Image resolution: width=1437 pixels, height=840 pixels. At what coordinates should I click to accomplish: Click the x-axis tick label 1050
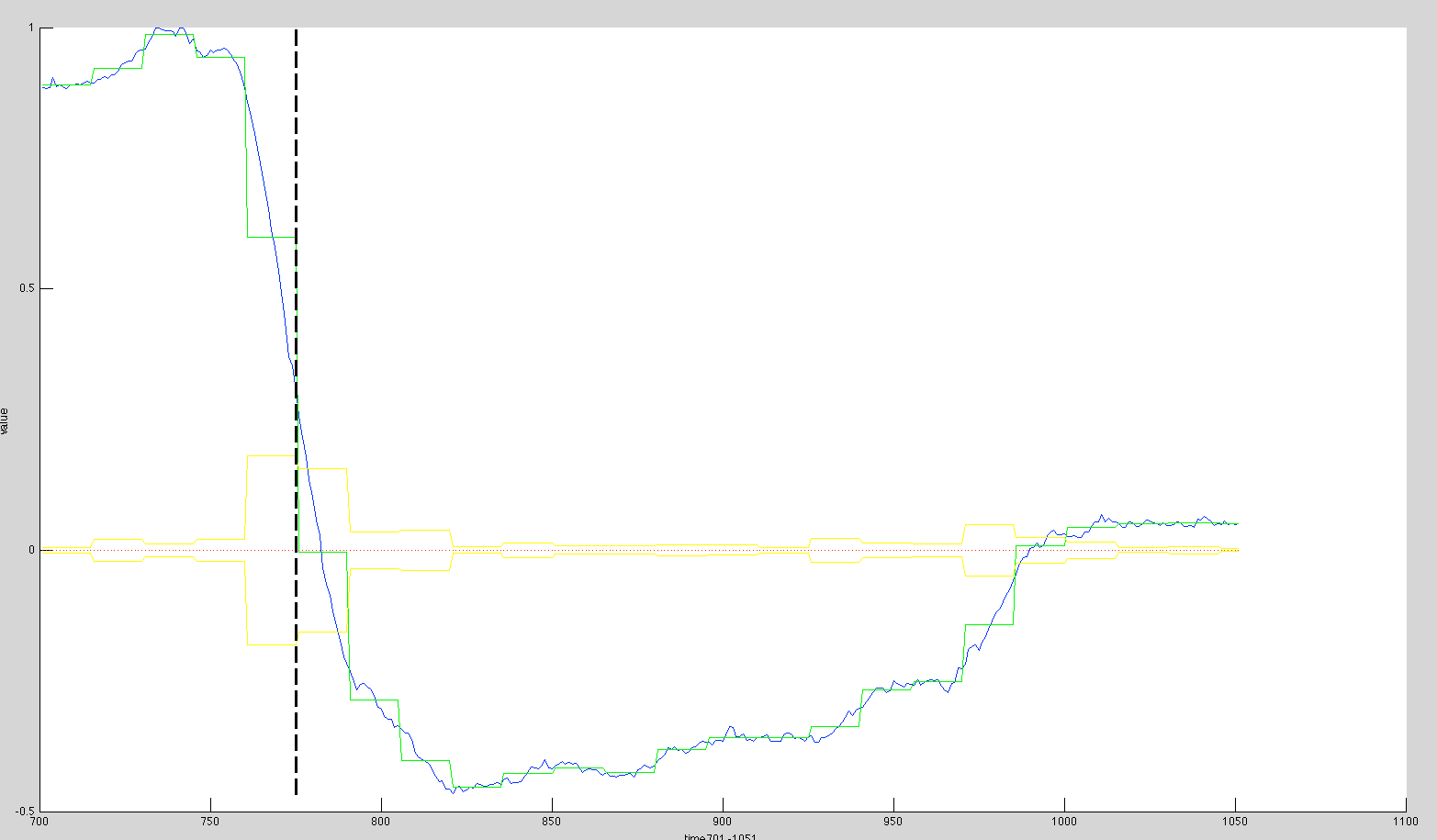1234,822
